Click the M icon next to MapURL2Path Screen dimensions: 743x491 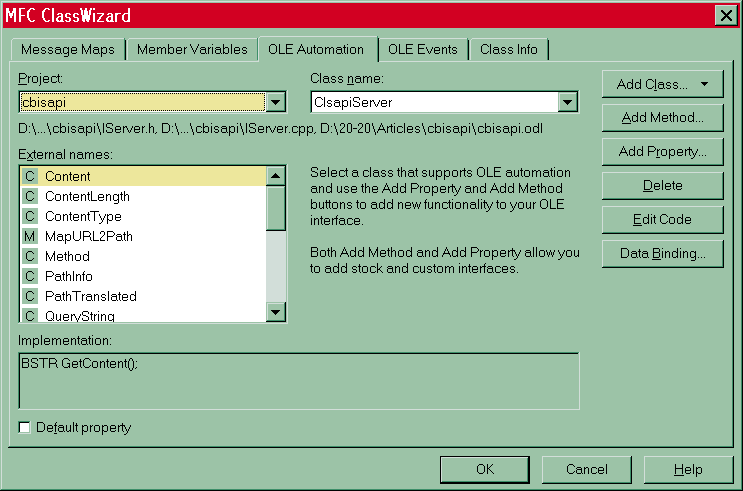coord(30,237)
